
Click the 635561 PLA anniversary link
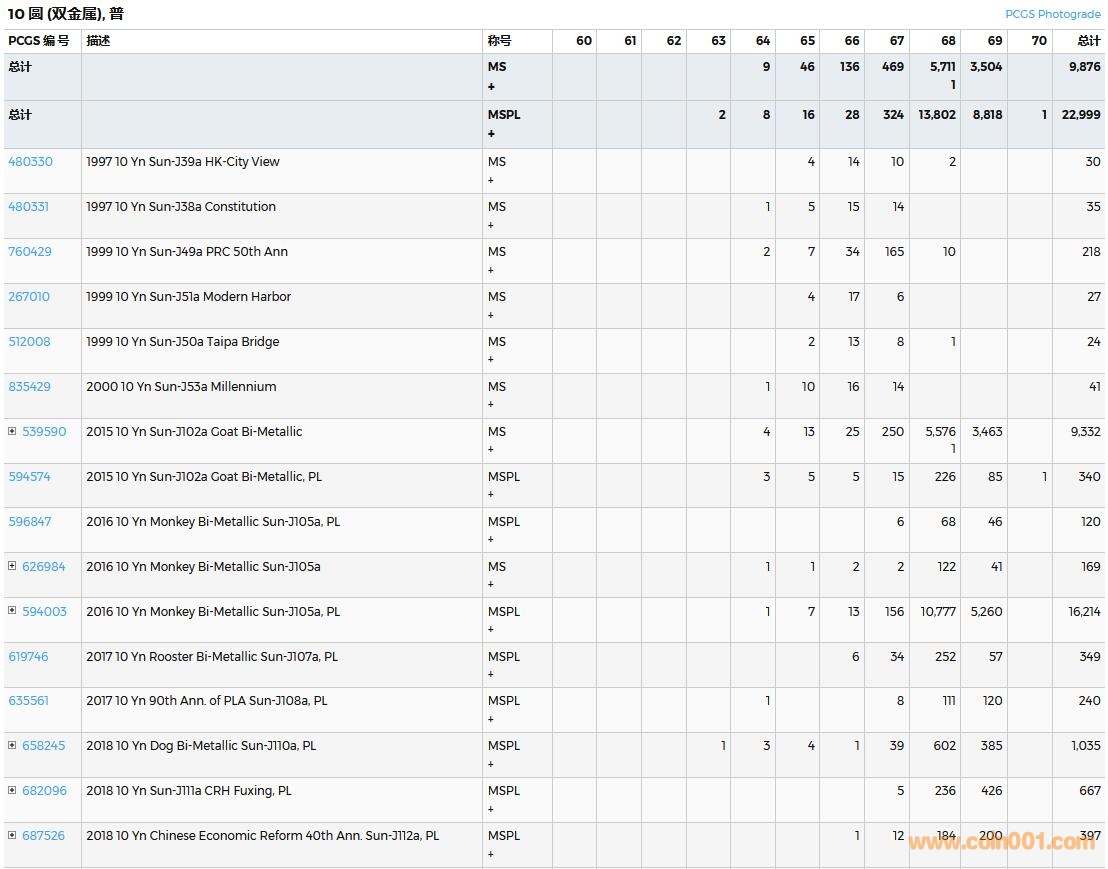click(x=28, y=701)
